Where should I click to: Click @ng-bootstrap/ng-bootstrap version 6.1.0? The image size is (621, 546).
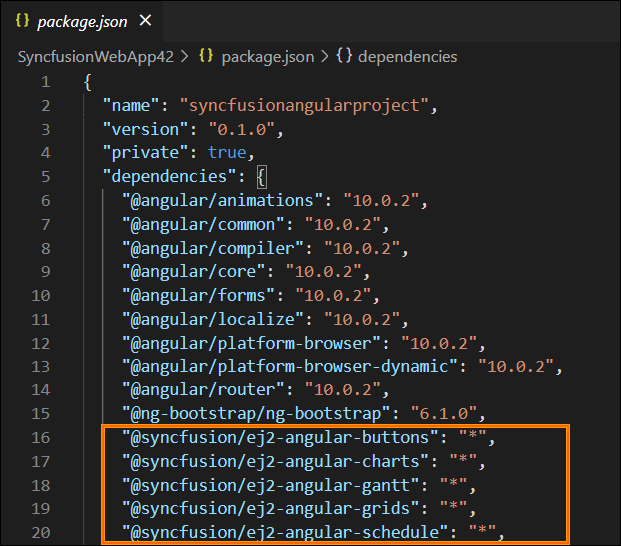click(x=442, y=412)
